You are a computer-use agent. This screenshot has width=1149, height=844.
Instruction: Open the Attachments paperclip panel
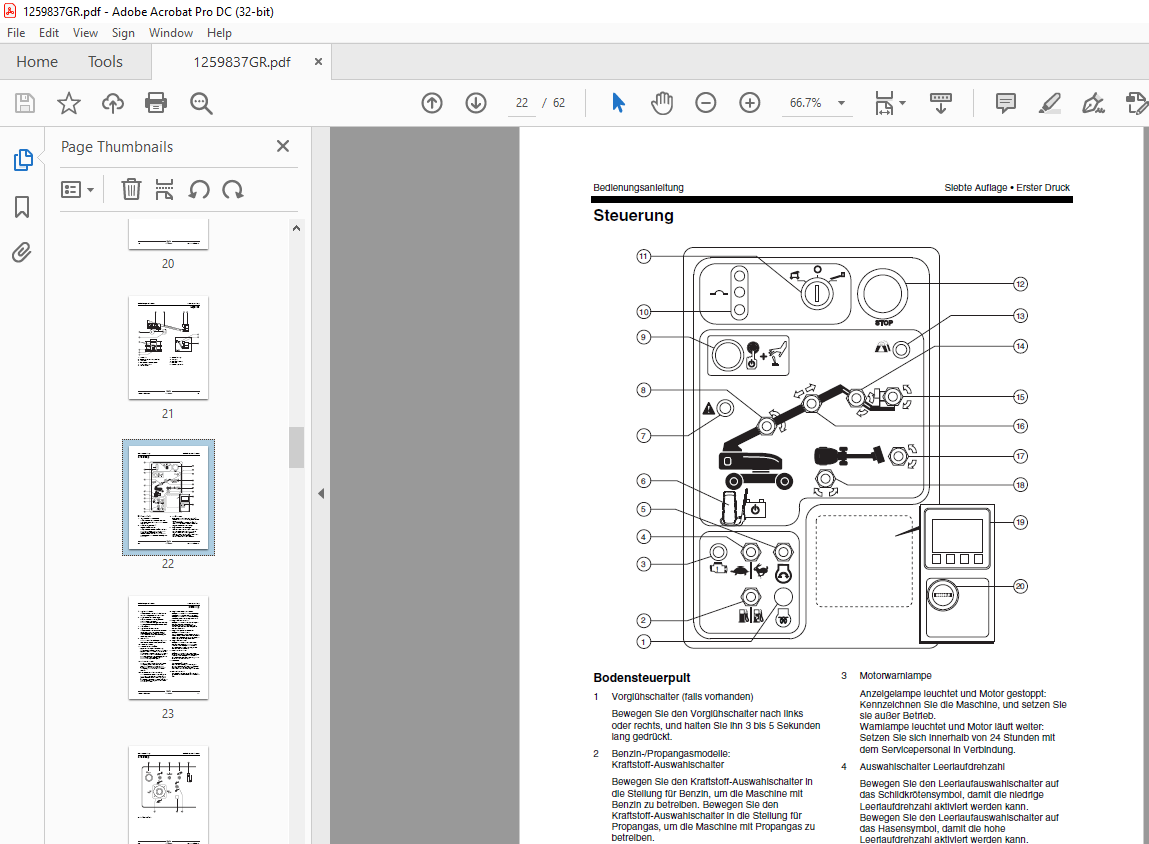pyautogui.click(x=22, y=253)
